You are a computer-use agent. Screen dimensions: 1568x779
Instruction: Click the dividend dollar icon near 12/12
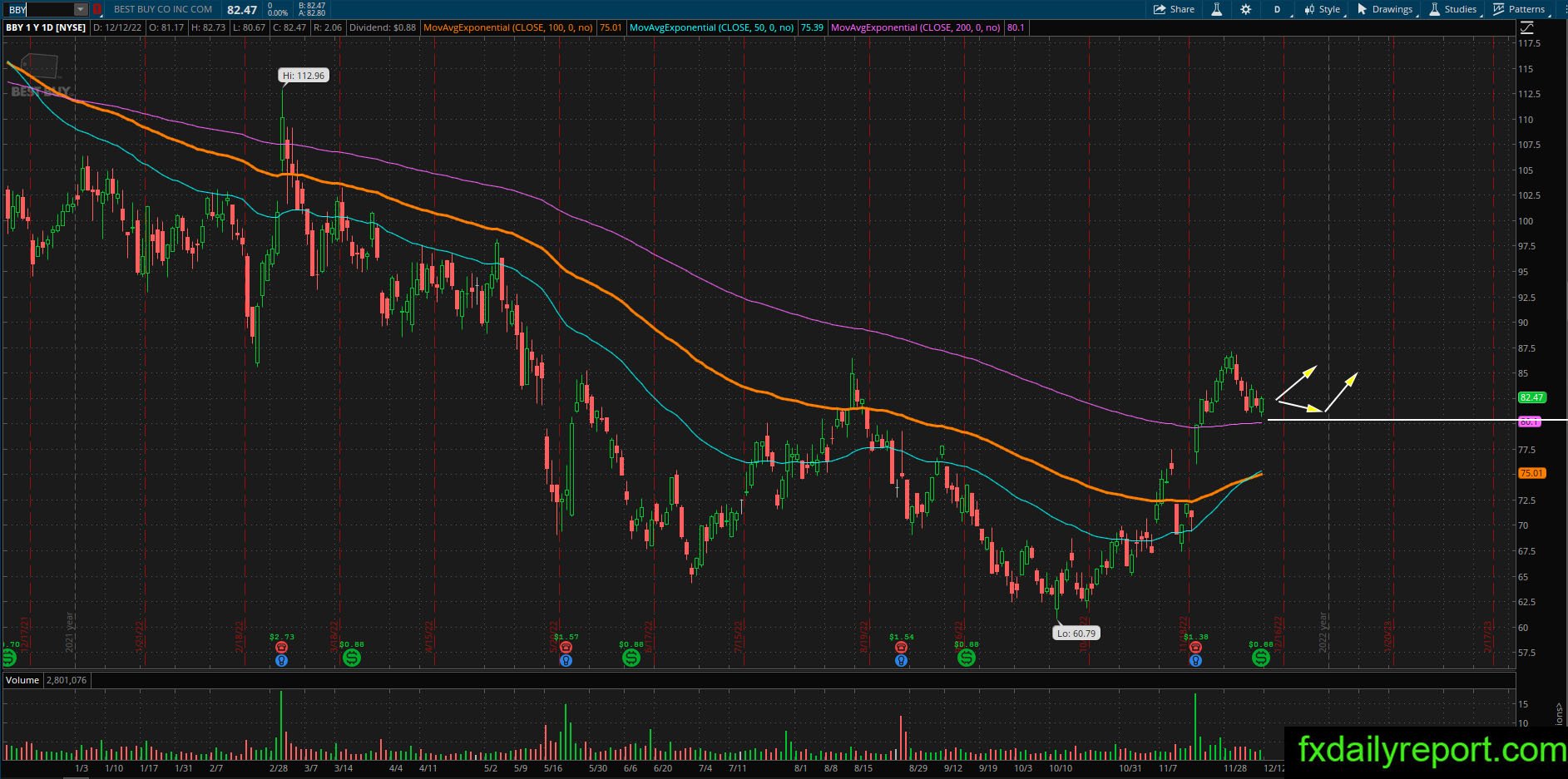pyautogui.click(x=1261, y=658)
